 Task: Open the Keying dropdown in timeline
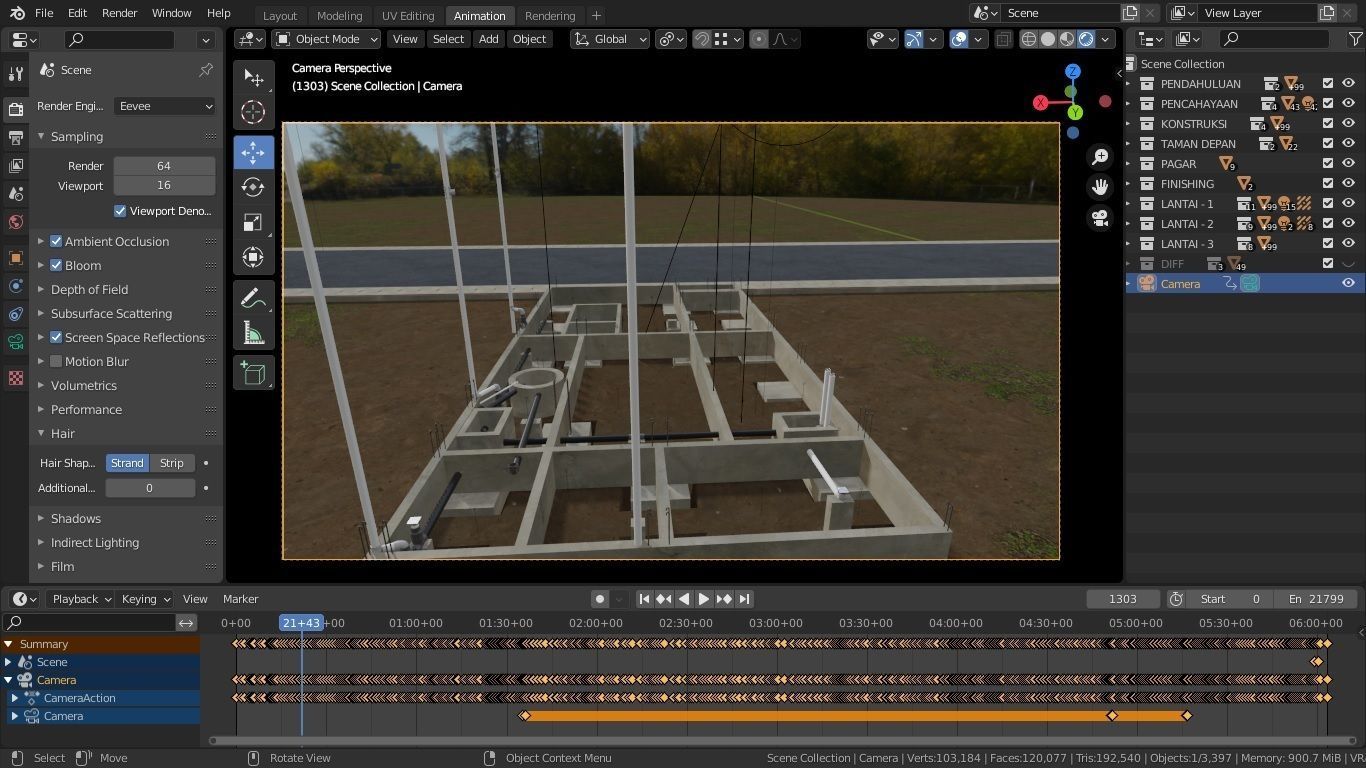(145, 599)
